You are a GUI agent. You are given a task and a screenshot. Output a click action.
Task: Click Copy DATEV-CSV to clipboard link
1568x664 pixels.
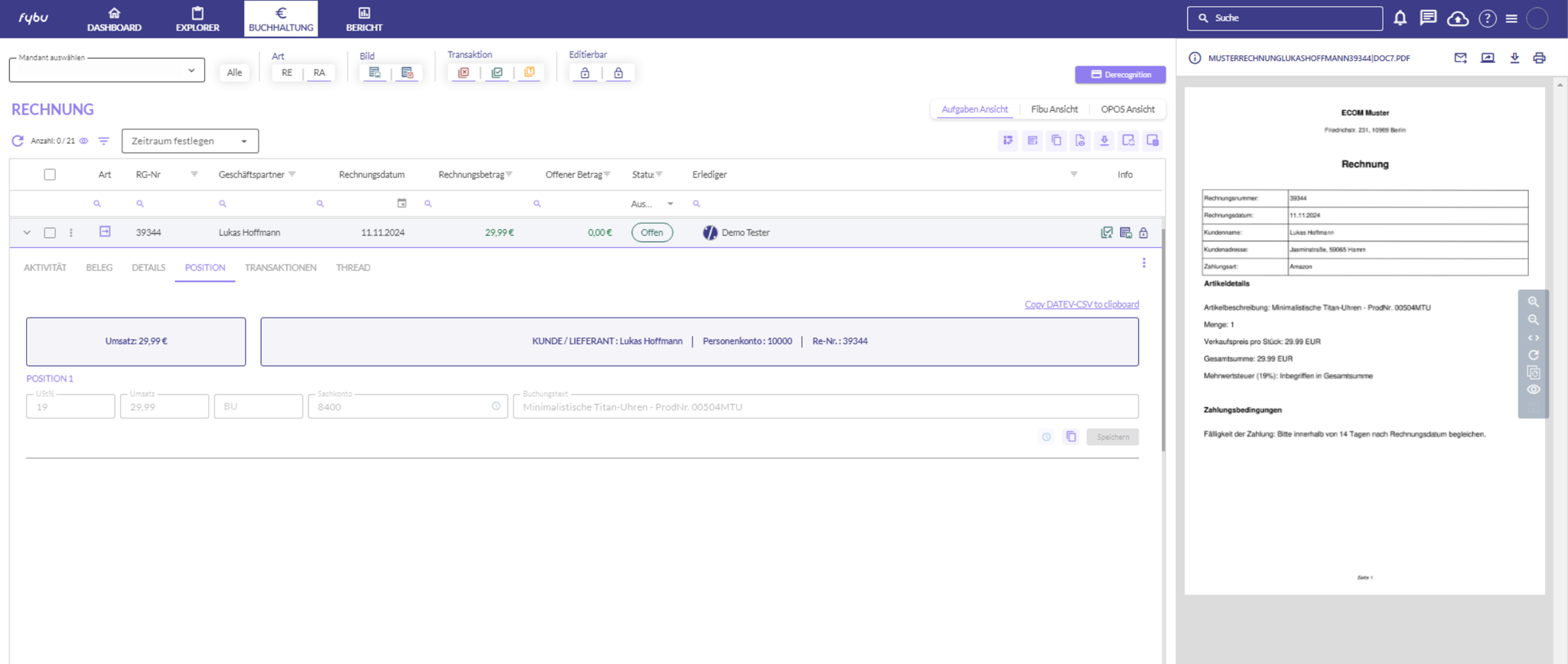[1081, 304]
